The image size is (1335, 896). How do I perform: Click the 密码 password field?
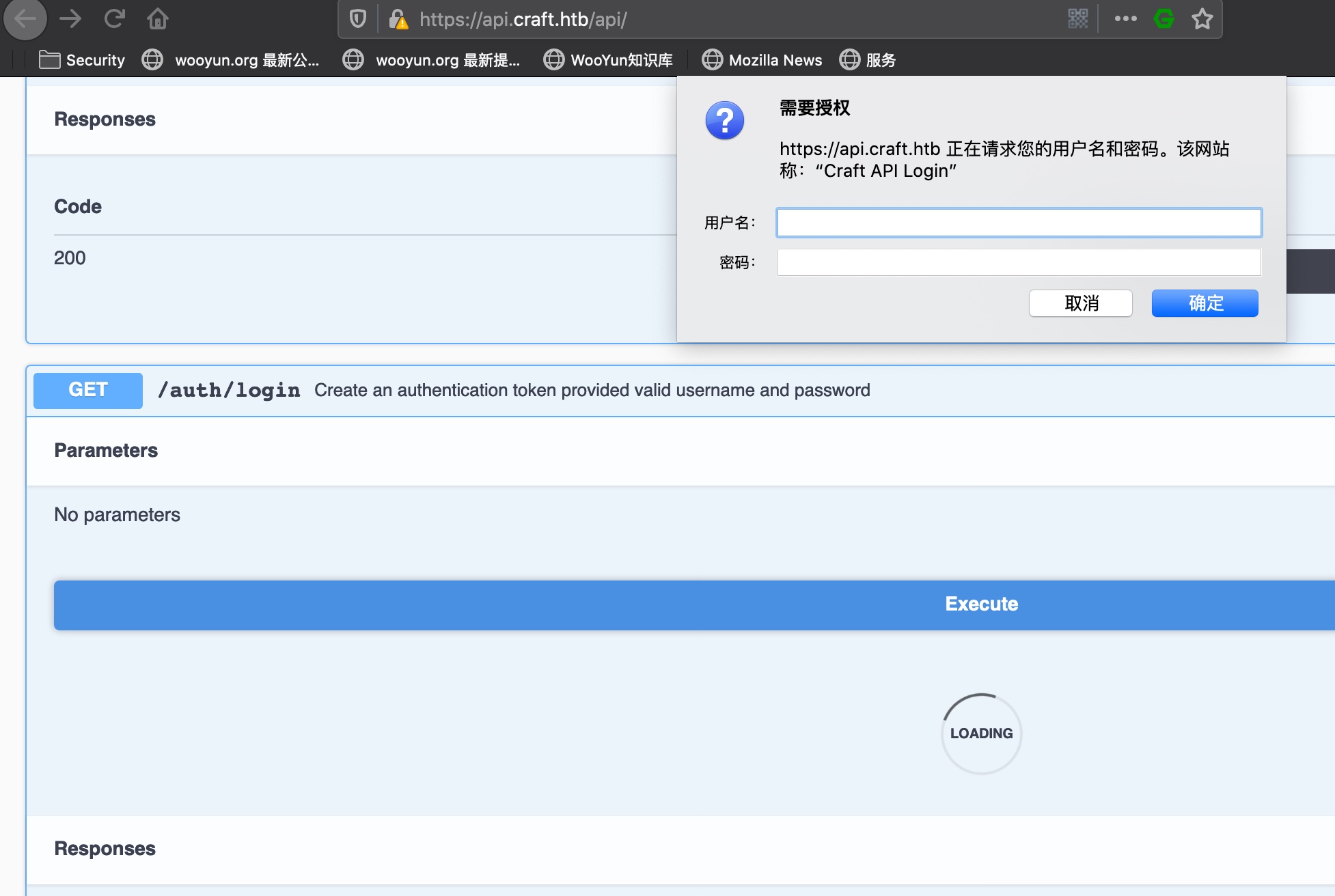[1019, 262]
